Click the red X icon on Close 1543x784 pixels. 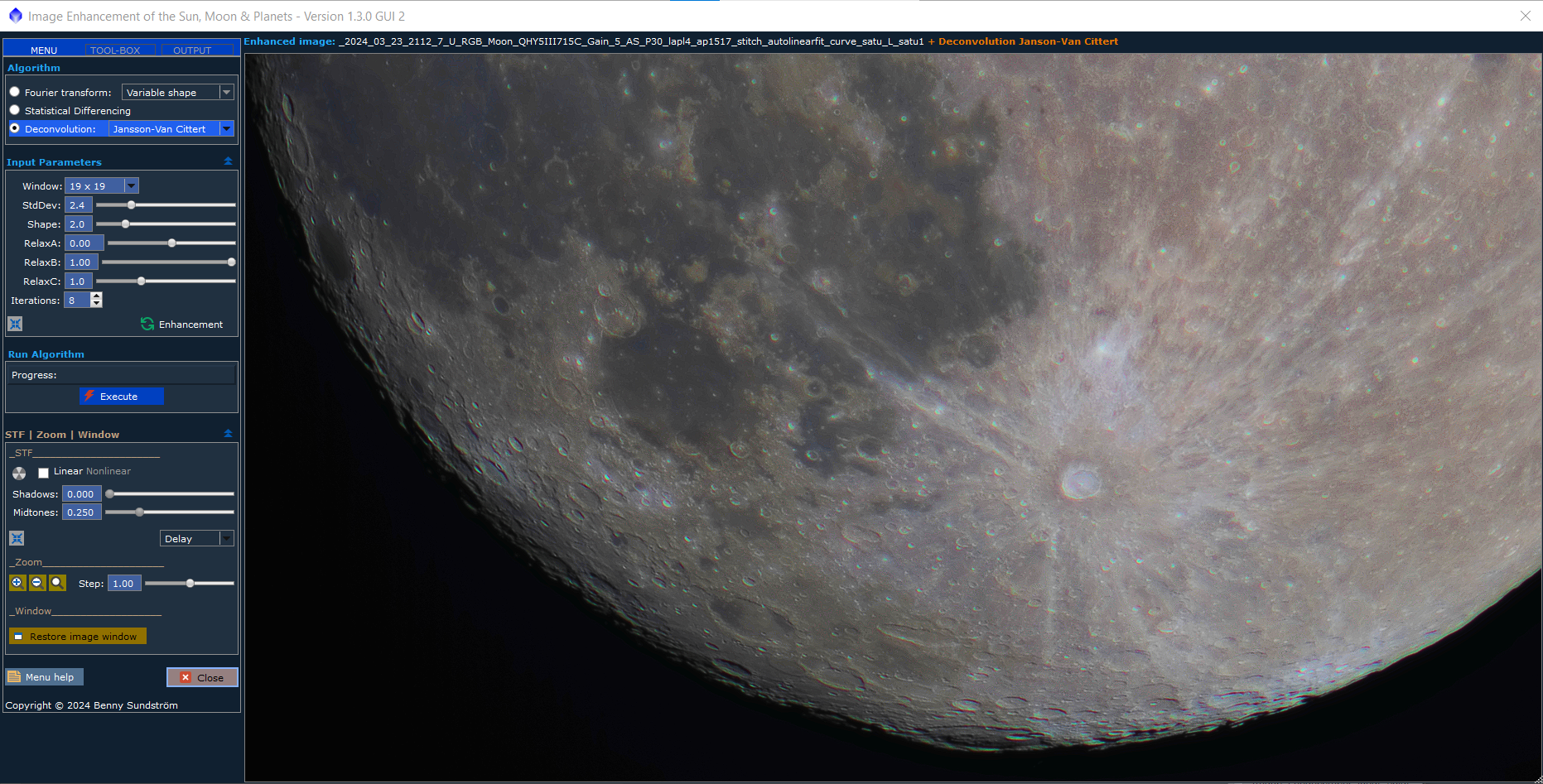(x=186, y=677)
